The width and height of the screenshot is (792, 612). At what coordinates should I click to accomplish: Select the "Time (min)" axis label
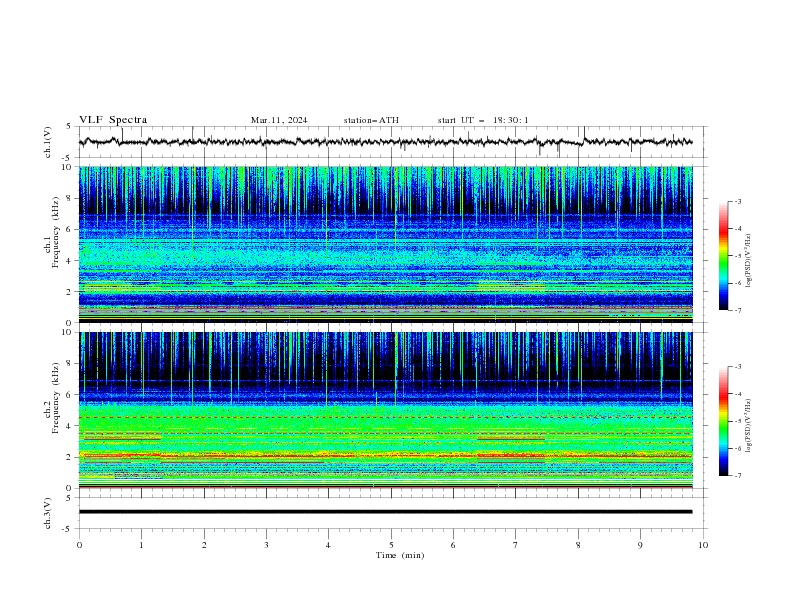(x=400, y=555)
